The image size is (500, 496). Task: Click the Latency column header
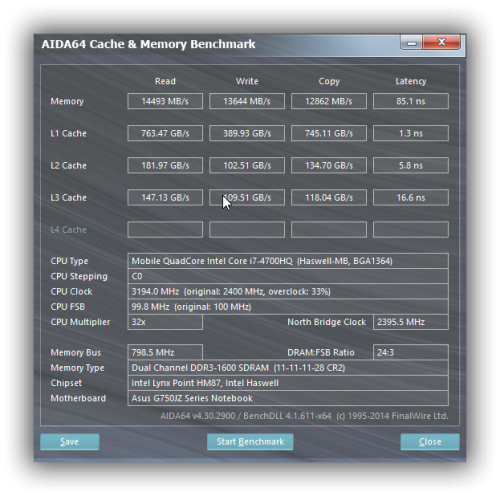pyautogui.click(x=411, y=81)
